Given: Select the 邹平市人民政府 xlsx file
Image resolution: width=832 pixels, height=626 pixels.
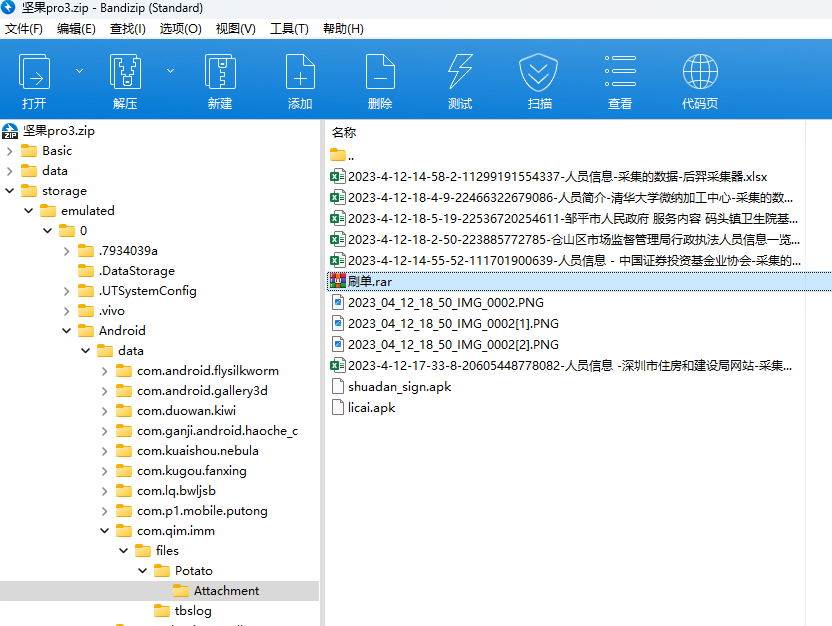Looking at the screenshot, I should click(564, 219).
